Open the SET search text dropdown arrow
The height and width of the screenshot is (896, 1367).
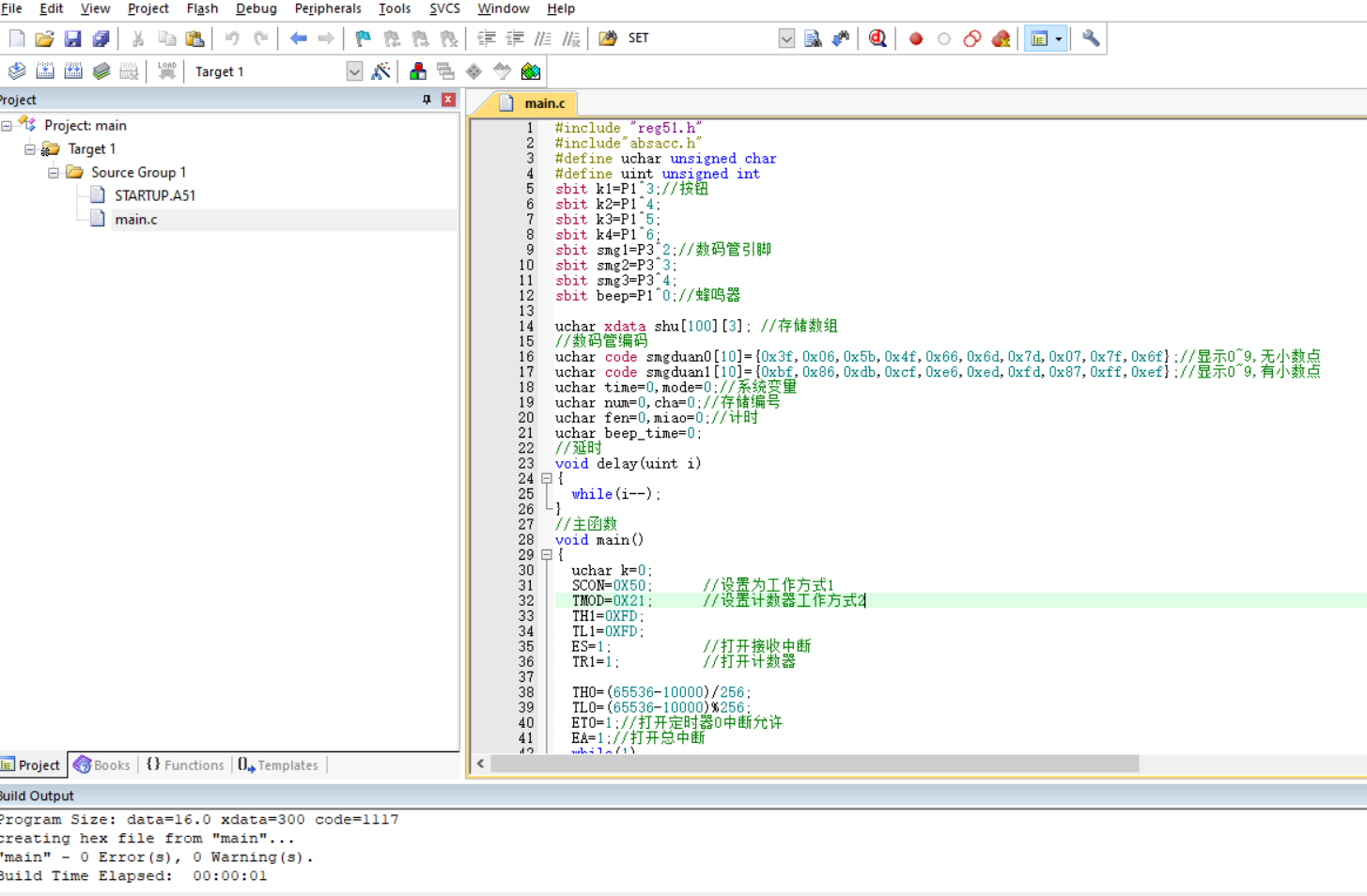[x=786, y=39]
